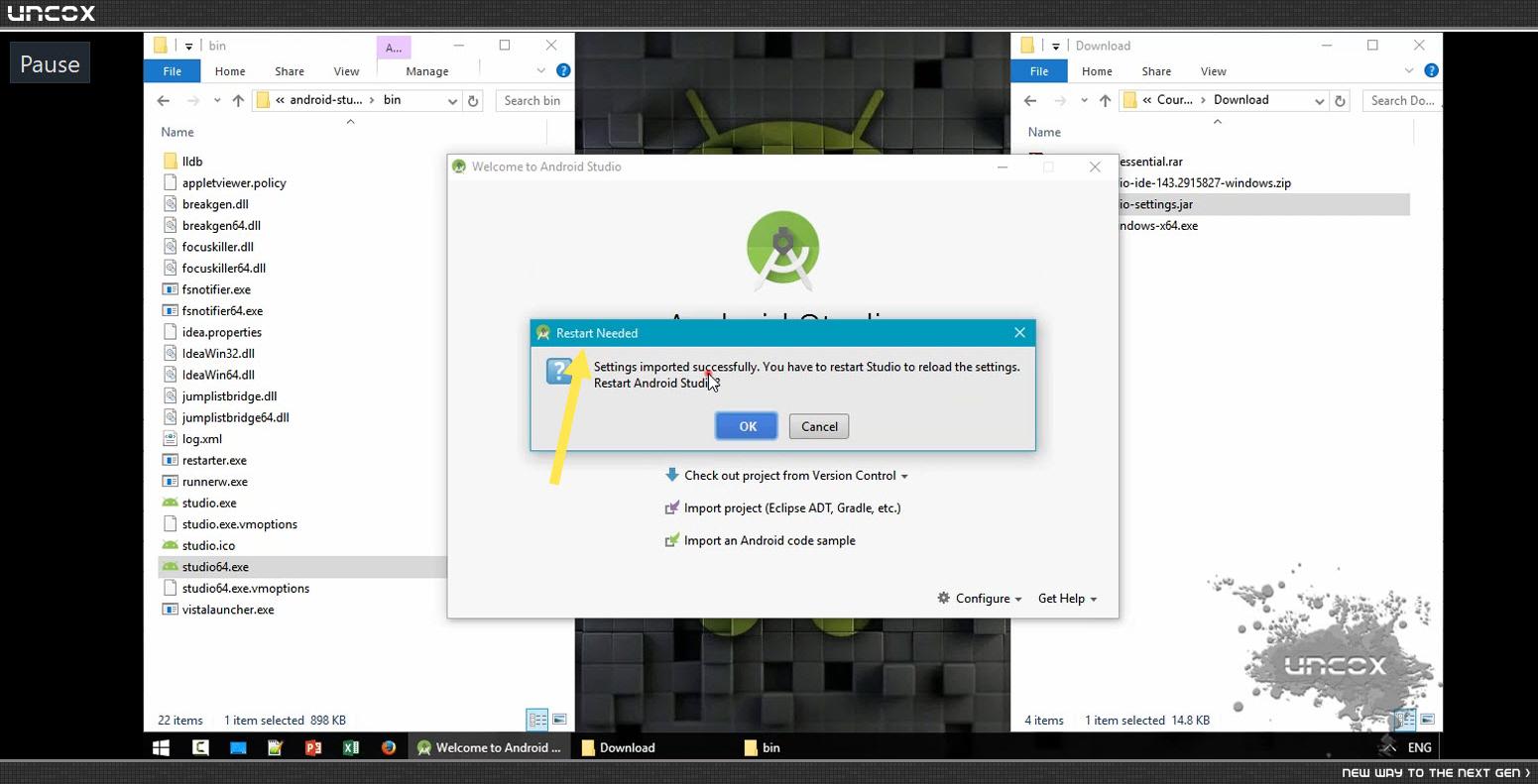Go back in the Download Explorer window
1538x784 pixels.
point(1030,100)
